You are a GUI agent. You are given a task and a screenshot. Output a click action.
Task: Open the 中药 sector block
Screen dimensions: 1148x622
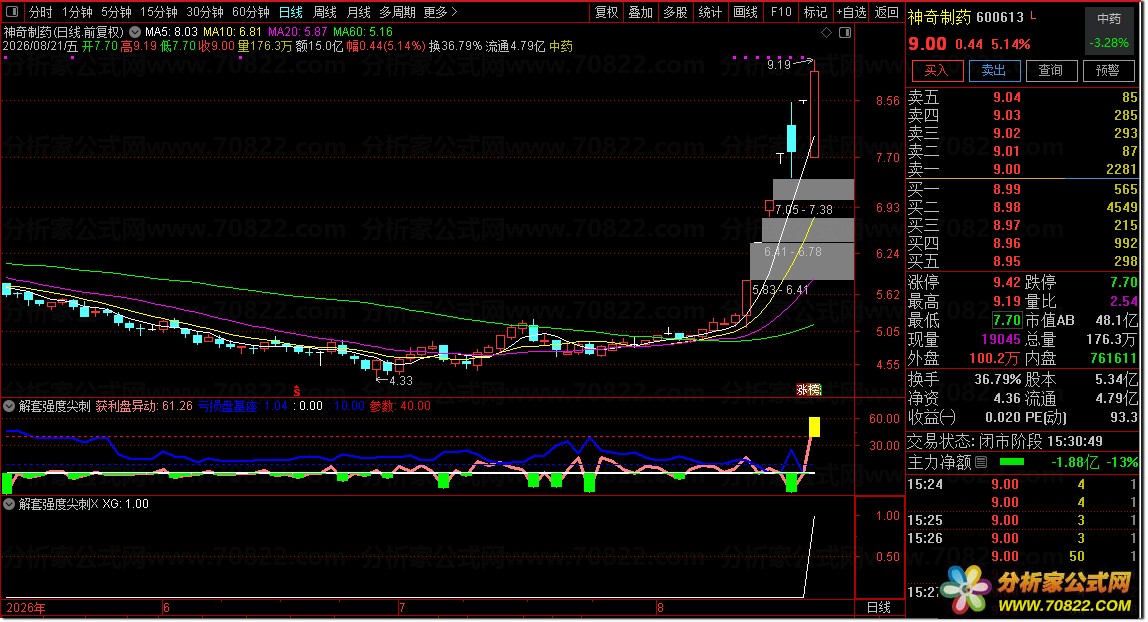click(x=1108, y=31)
